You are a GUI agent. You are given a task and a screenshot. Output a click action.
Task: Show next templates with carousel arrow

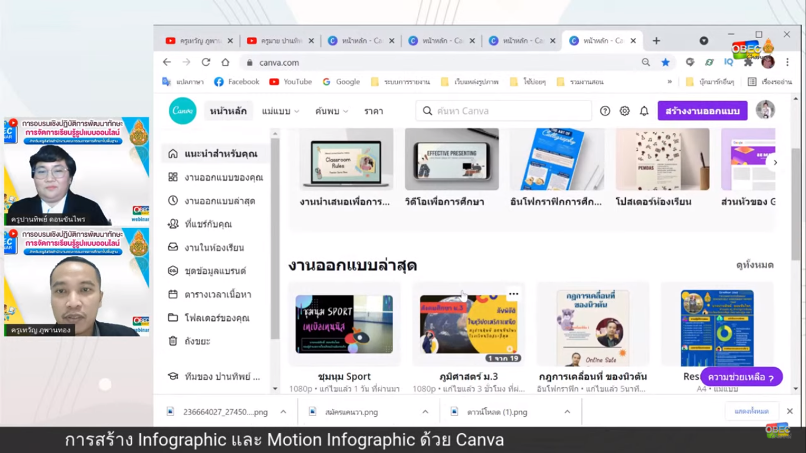coord(775,162)
